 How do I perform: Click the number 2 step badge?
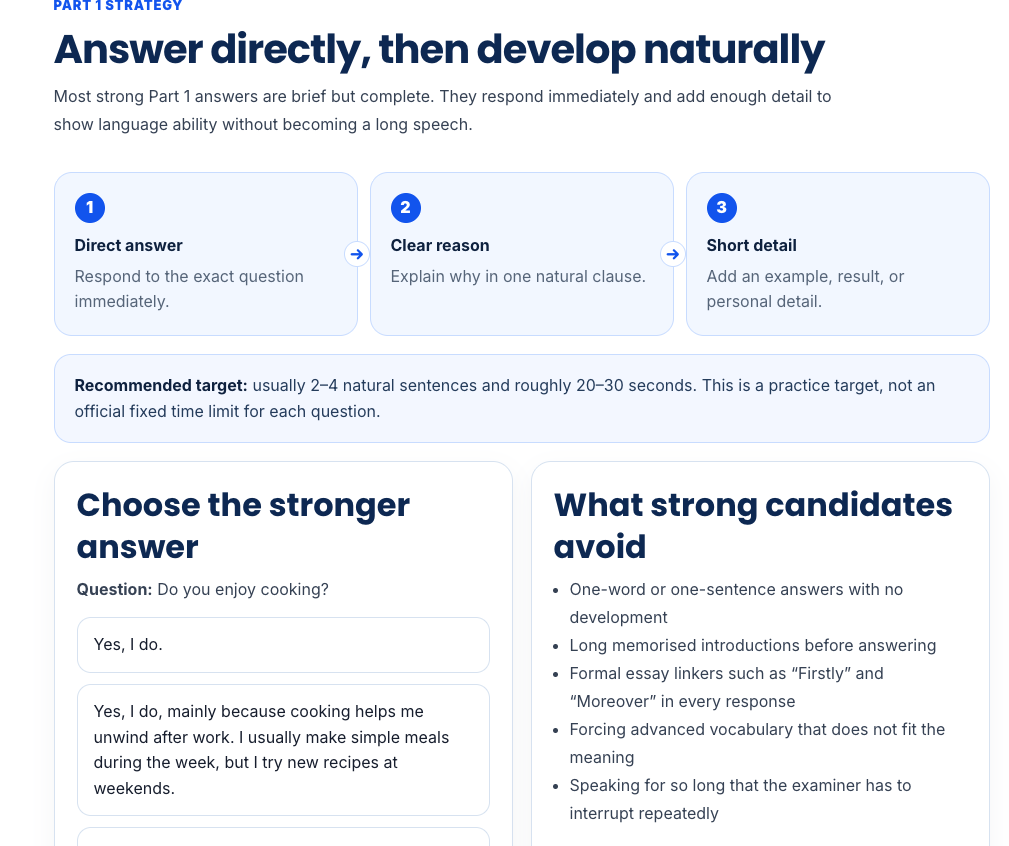tap(406, 208)
